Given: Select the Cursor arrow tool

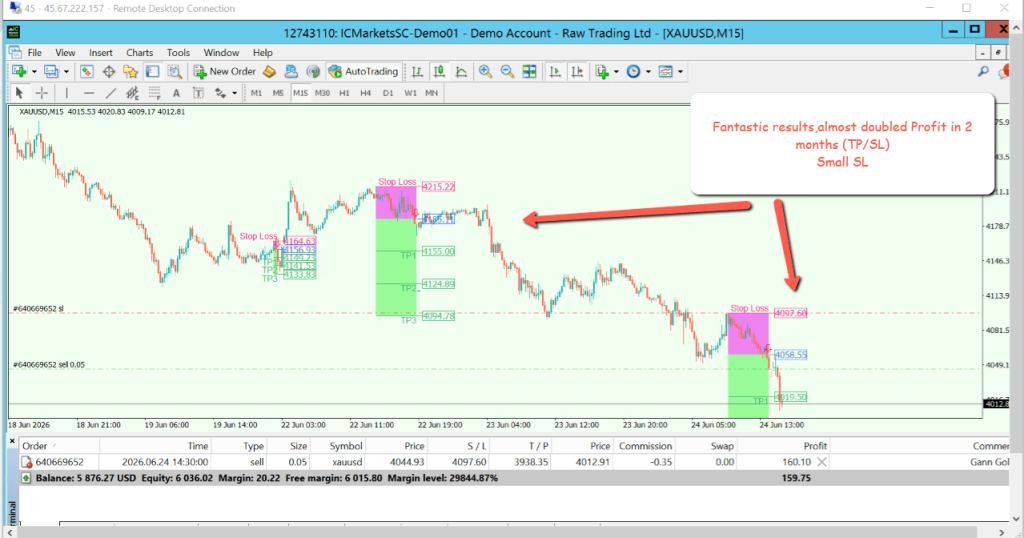Looking at the screenshot, I should pyautogui.click(x=19, y=93).
